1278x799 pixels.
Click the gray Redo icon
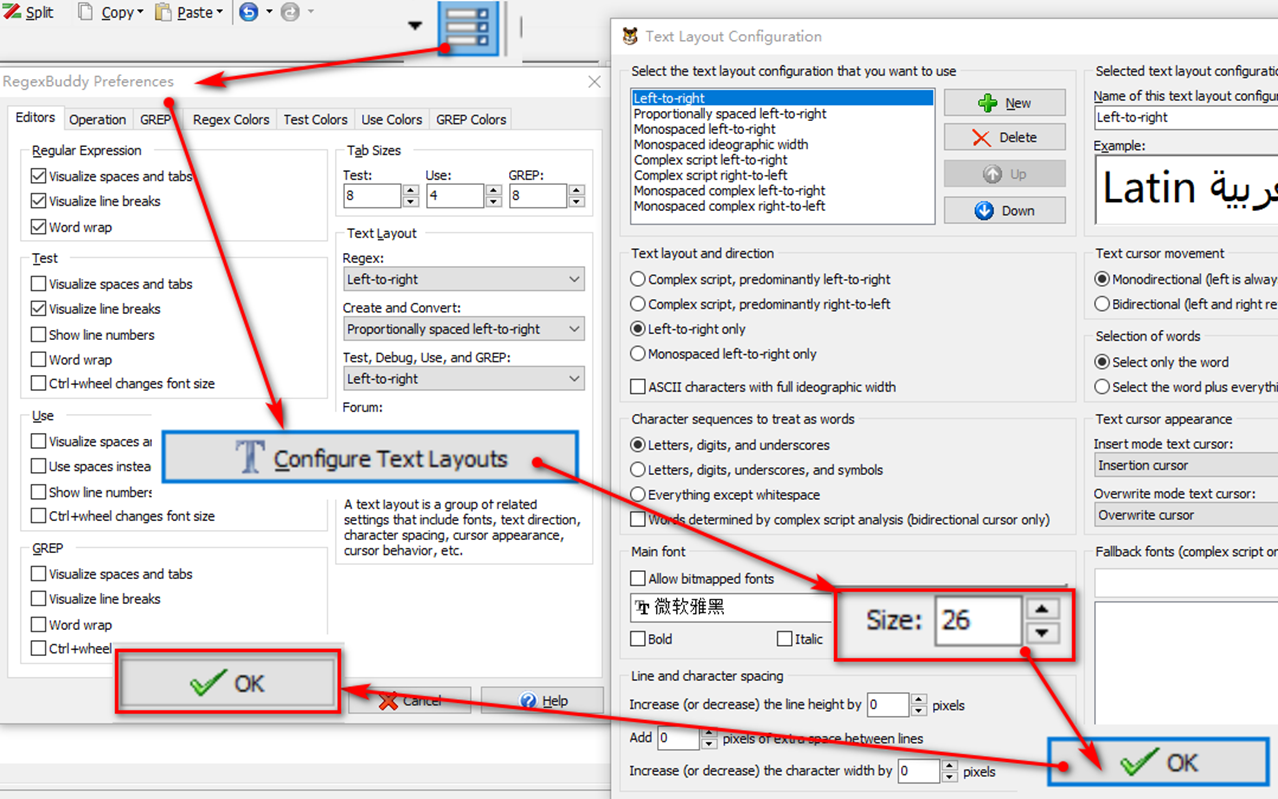click(x=290, y=12)
